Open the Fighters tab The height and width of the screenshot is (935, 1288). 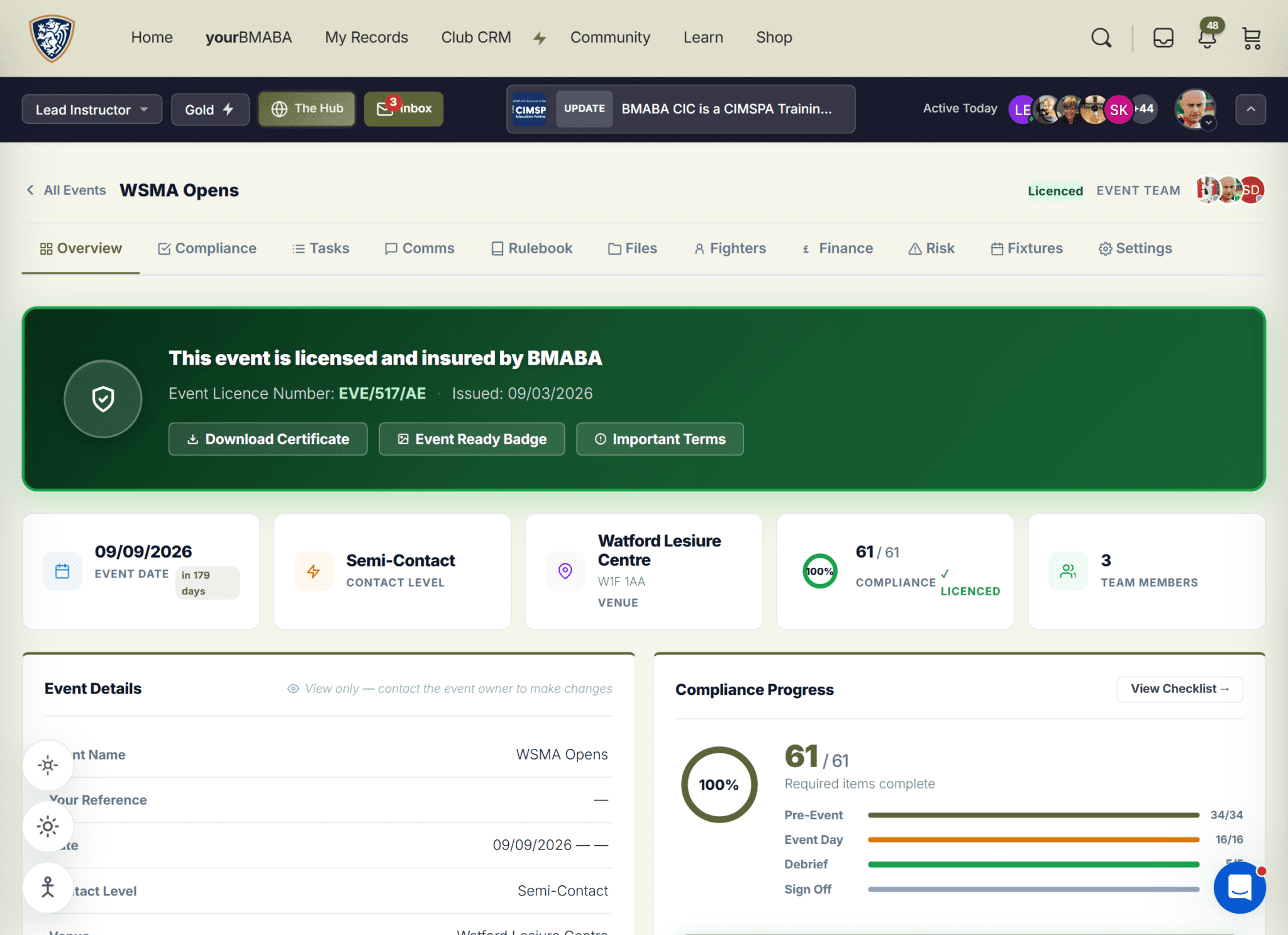pyautogui.click(x=730, y=248)
